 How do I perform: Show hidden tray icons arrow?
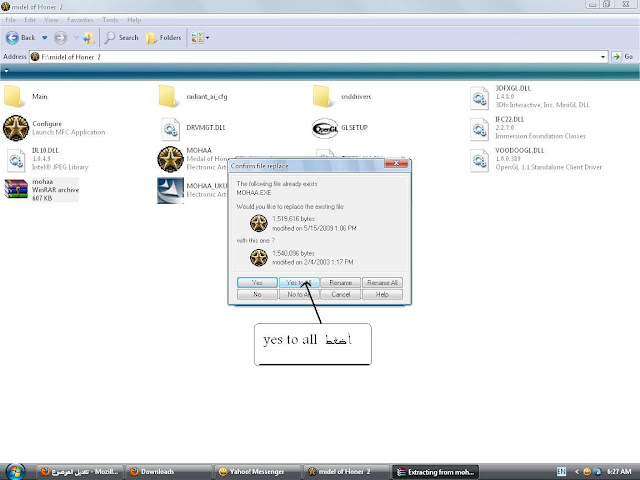(577, 472)
